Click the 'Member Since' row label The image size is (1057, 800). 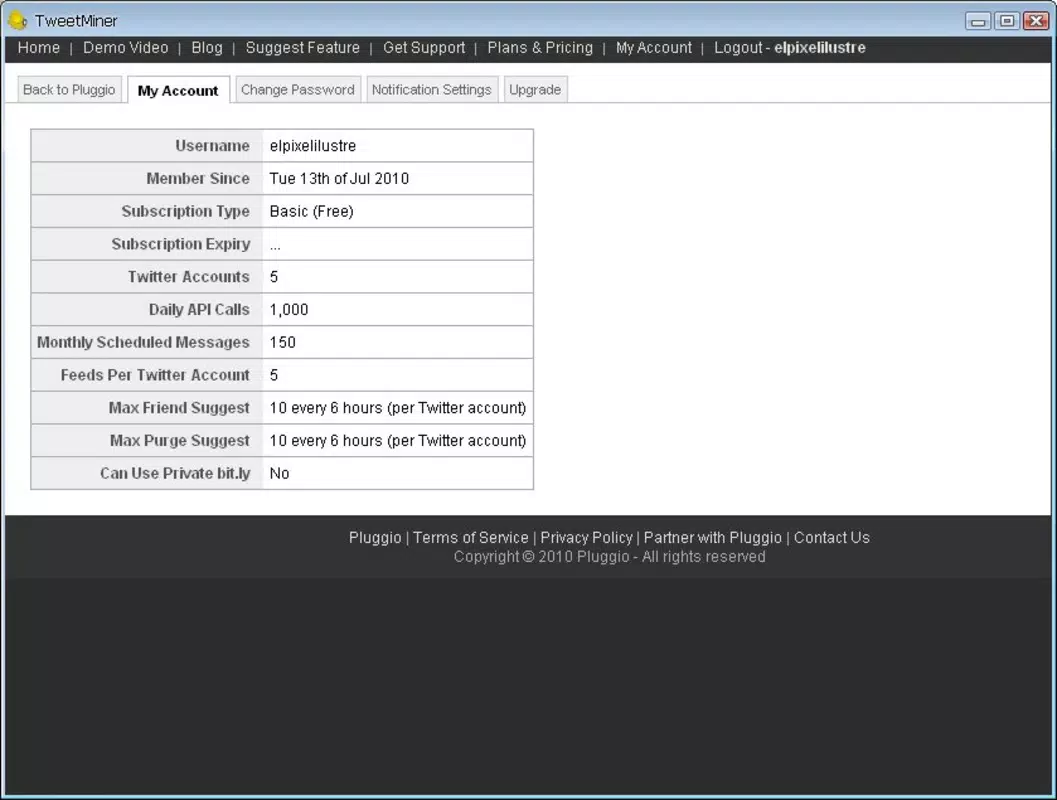198,179
